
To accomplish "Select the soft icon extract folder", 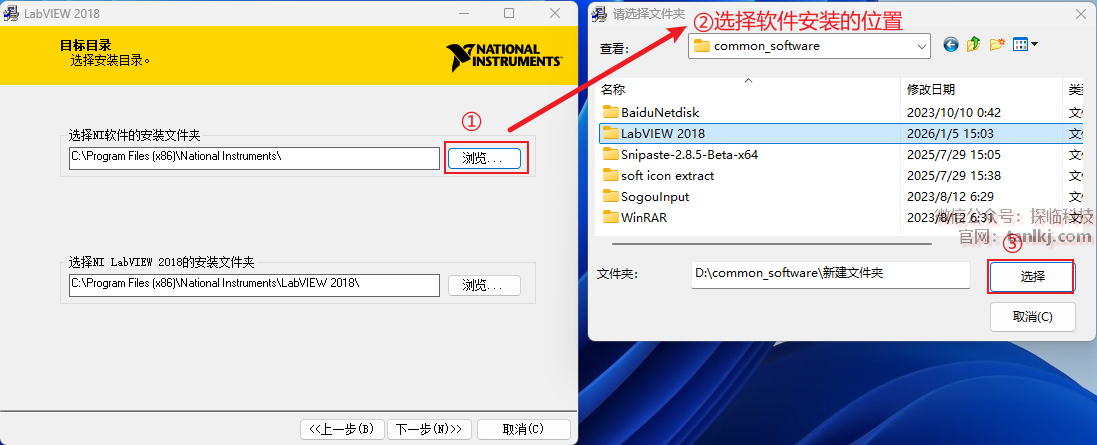I will (667, 175).
